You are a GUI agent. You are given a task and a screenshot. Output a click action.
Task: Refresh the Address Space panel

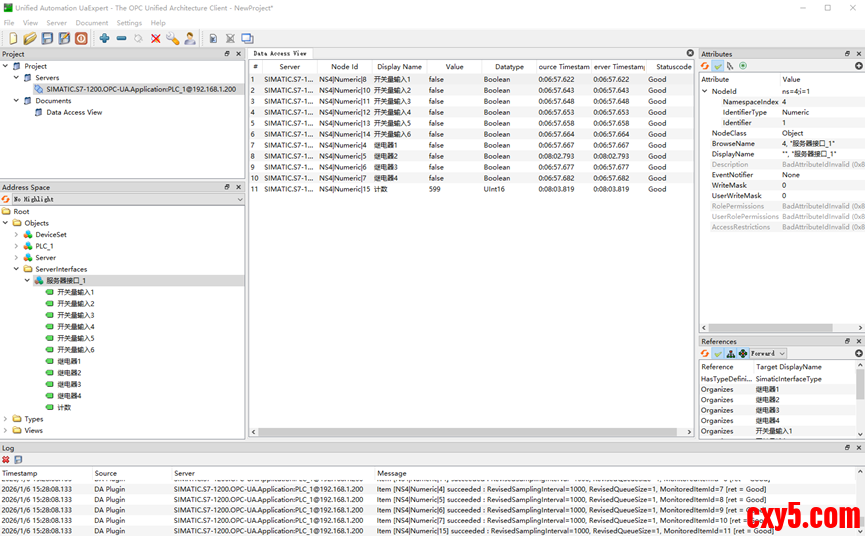click(6, 199)
